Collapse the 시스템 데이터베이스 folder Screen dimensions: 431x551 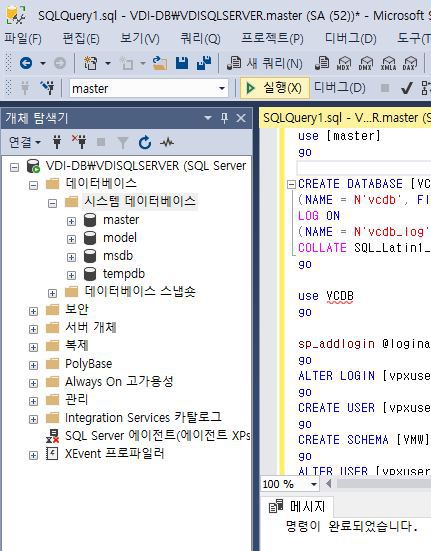tap(52, 203)
